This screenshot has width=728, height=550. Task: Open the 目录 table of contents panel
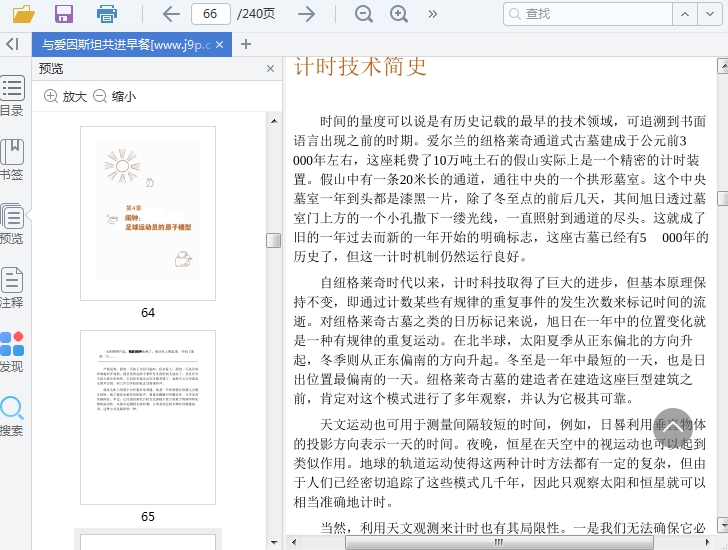pos(12,96)
